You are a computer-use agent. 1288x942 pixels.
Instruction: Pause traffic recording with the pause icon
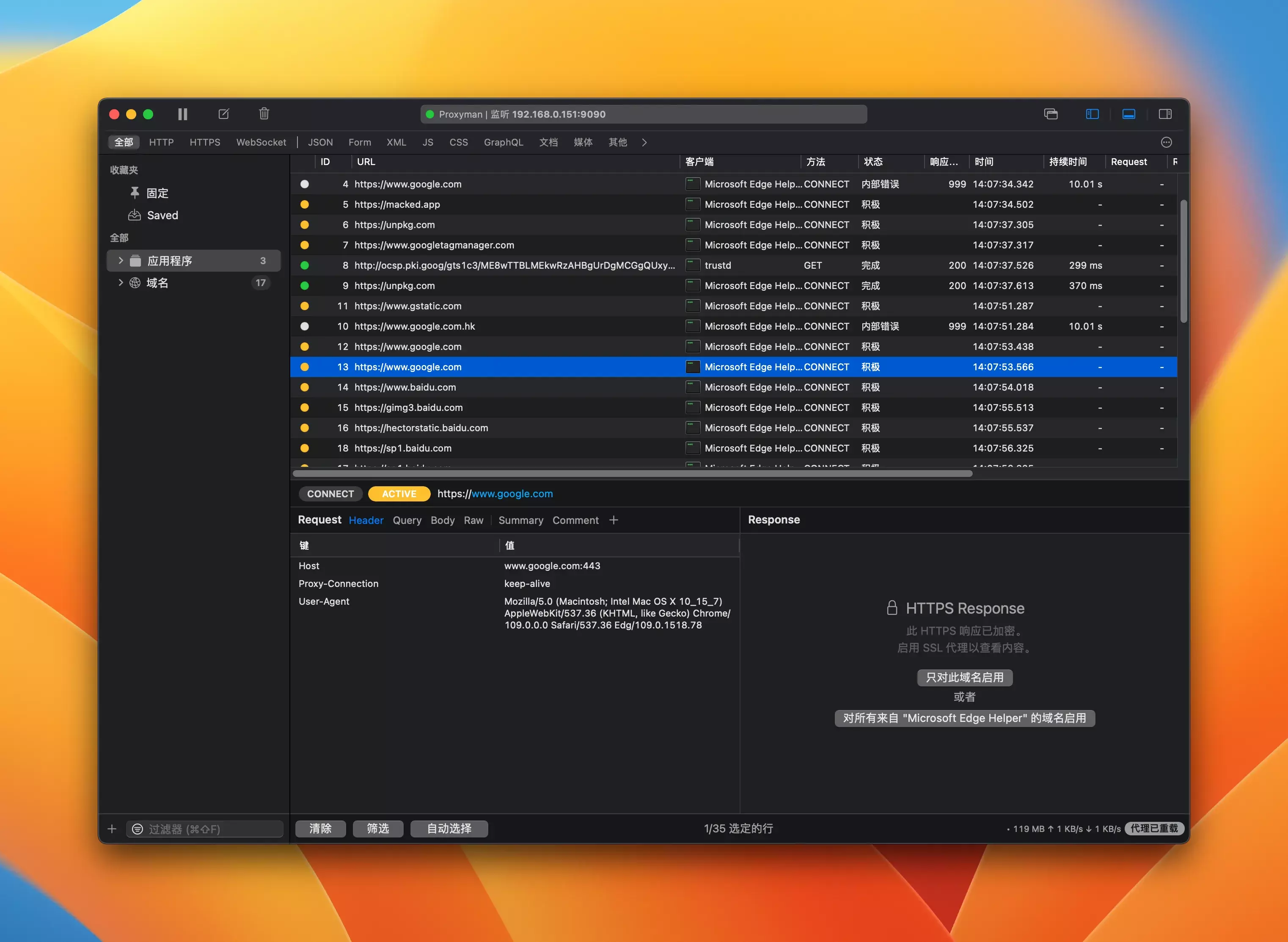[182, 114]
